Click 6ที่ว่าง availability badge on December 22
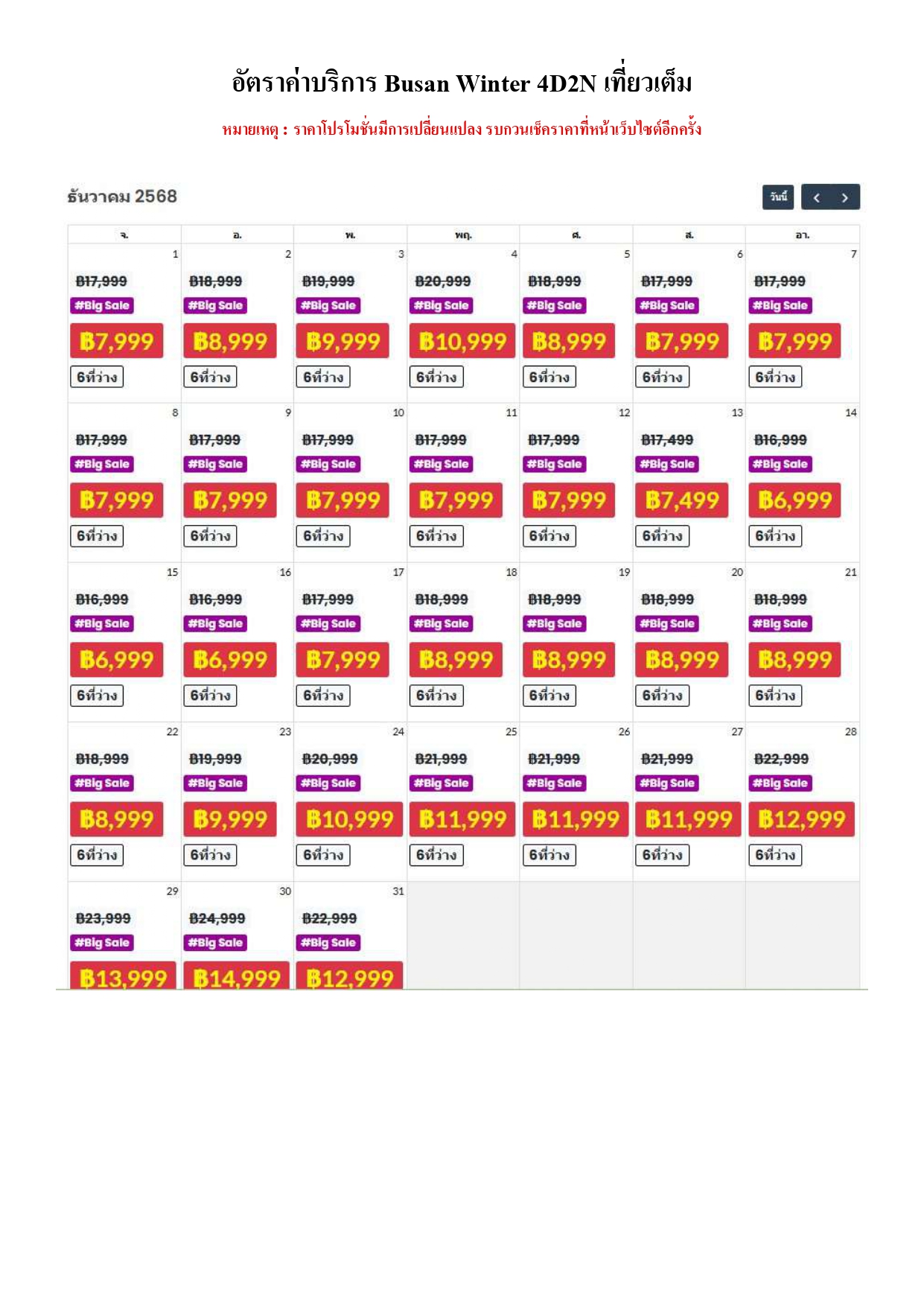This screenshot has height=1307, width=924. pos(97,855)
